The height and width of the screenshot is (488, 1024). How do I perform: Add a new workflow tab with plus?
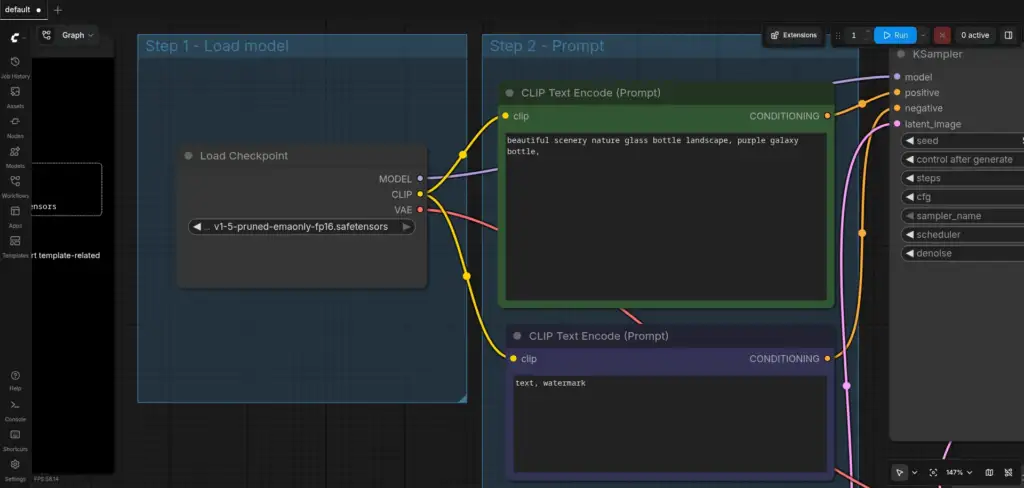click(x=57, y=10)
